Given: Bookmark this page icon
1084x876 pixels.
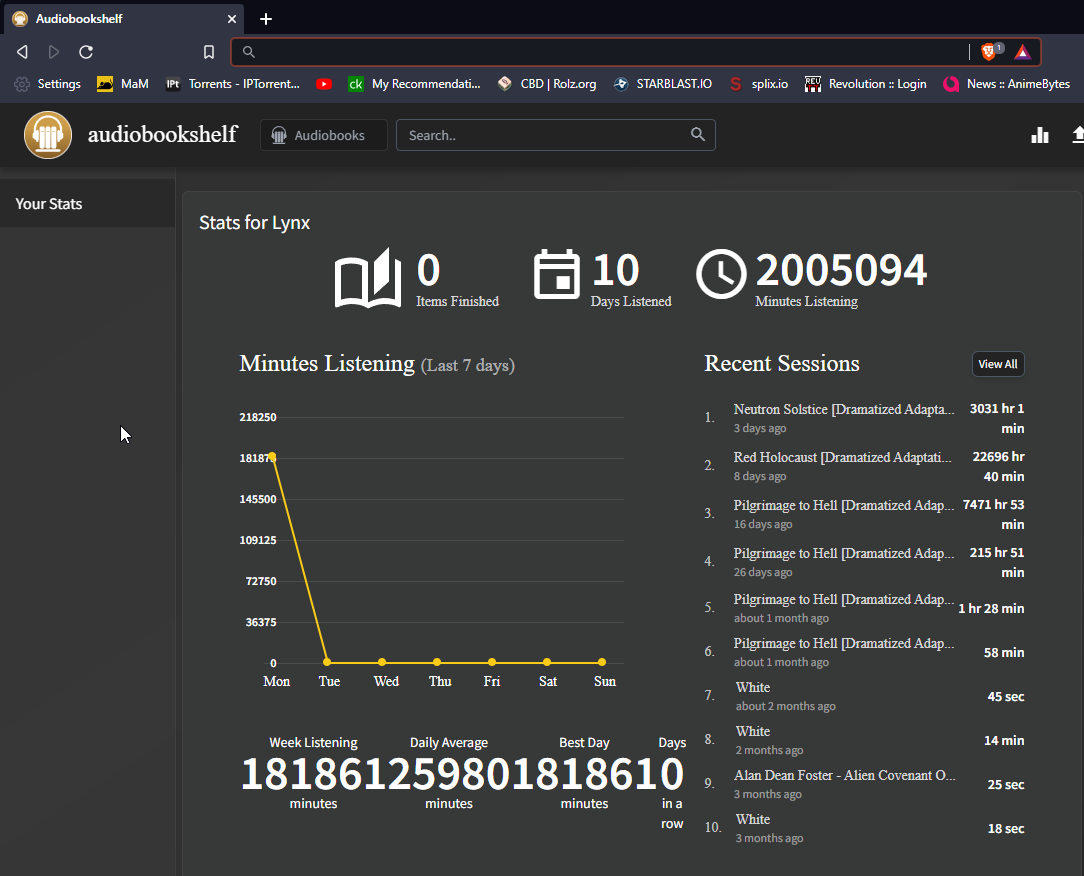Looking at the screenshot, I should (209, 52).
